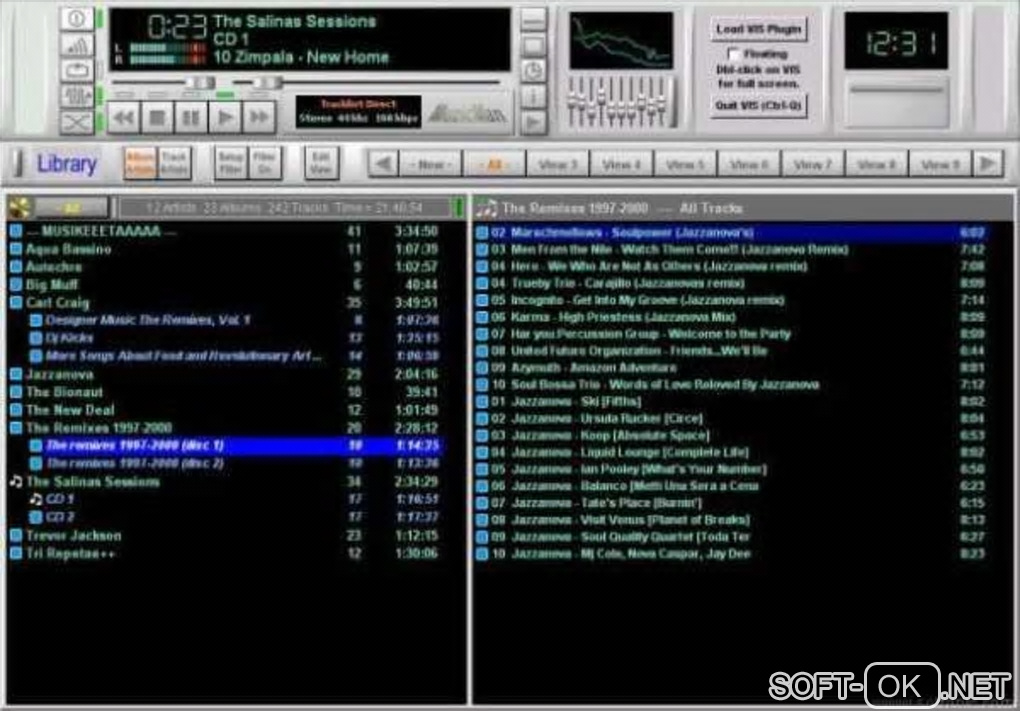Image resolution: width=1020 pixels, height=711 pixels.
Task: Click the music note icon beside CD 1
Action: (x=36, y=499)
